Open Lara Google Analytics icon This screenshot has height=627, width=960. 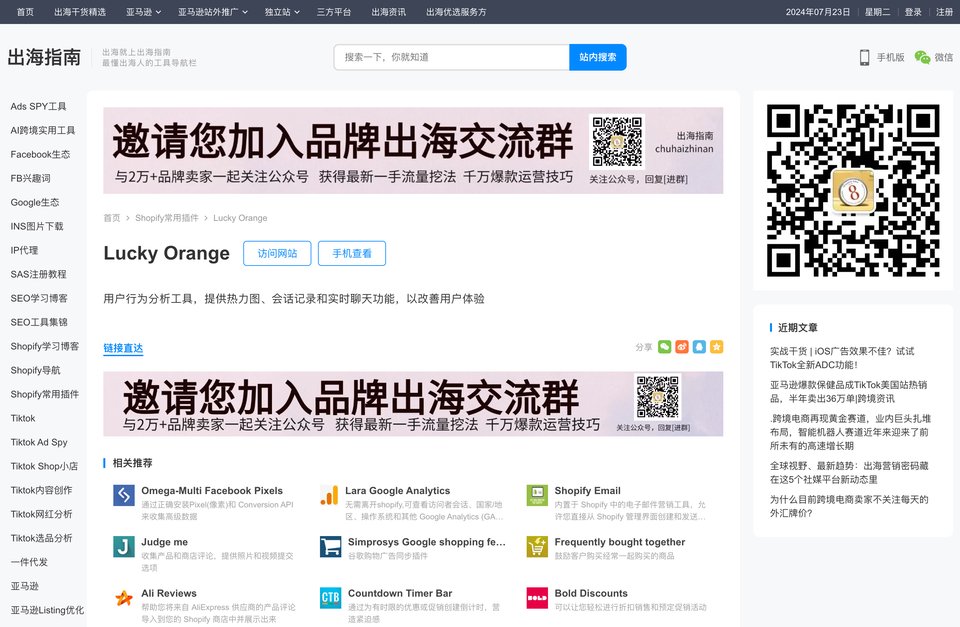click(329, 495)
